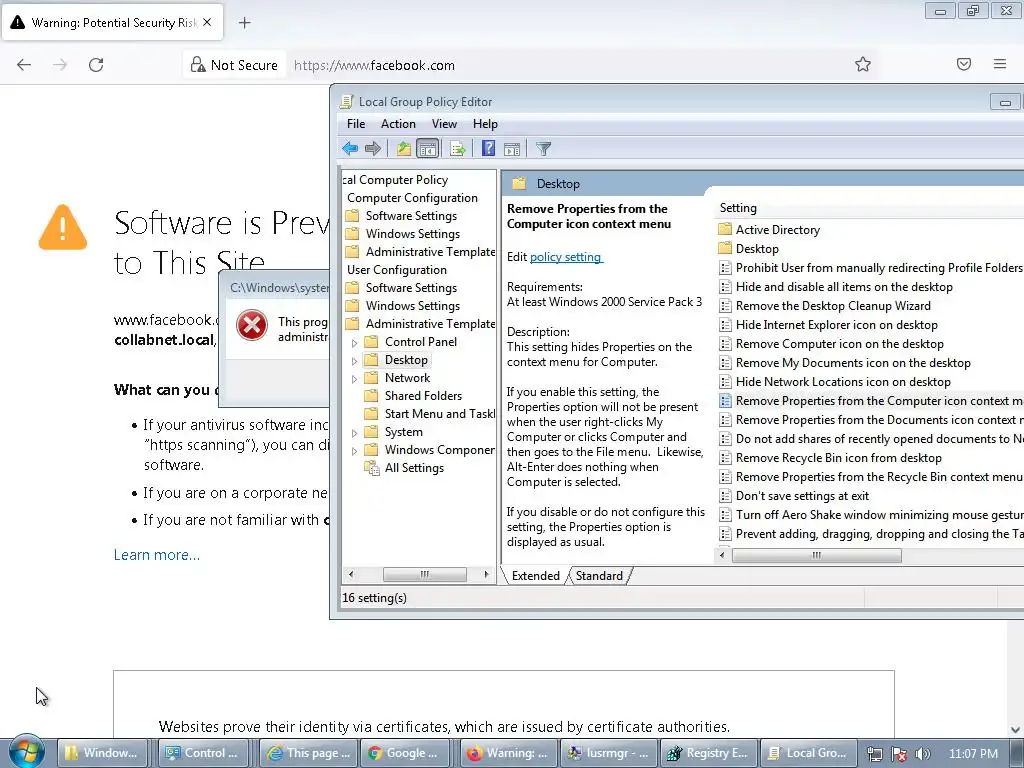Toggle Show/Hide Console Tree toolbar icon
This screenshot has height=768, width=1024.
tap(428, 149)
